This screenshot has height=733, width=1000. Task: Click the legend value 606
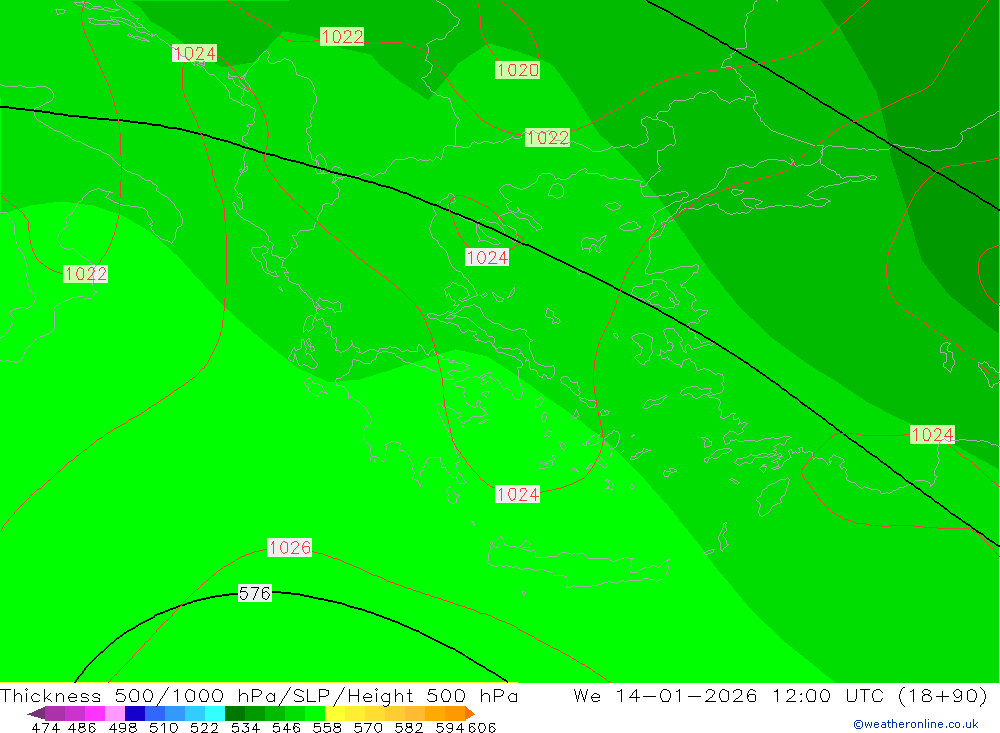(x=482, y=727)
